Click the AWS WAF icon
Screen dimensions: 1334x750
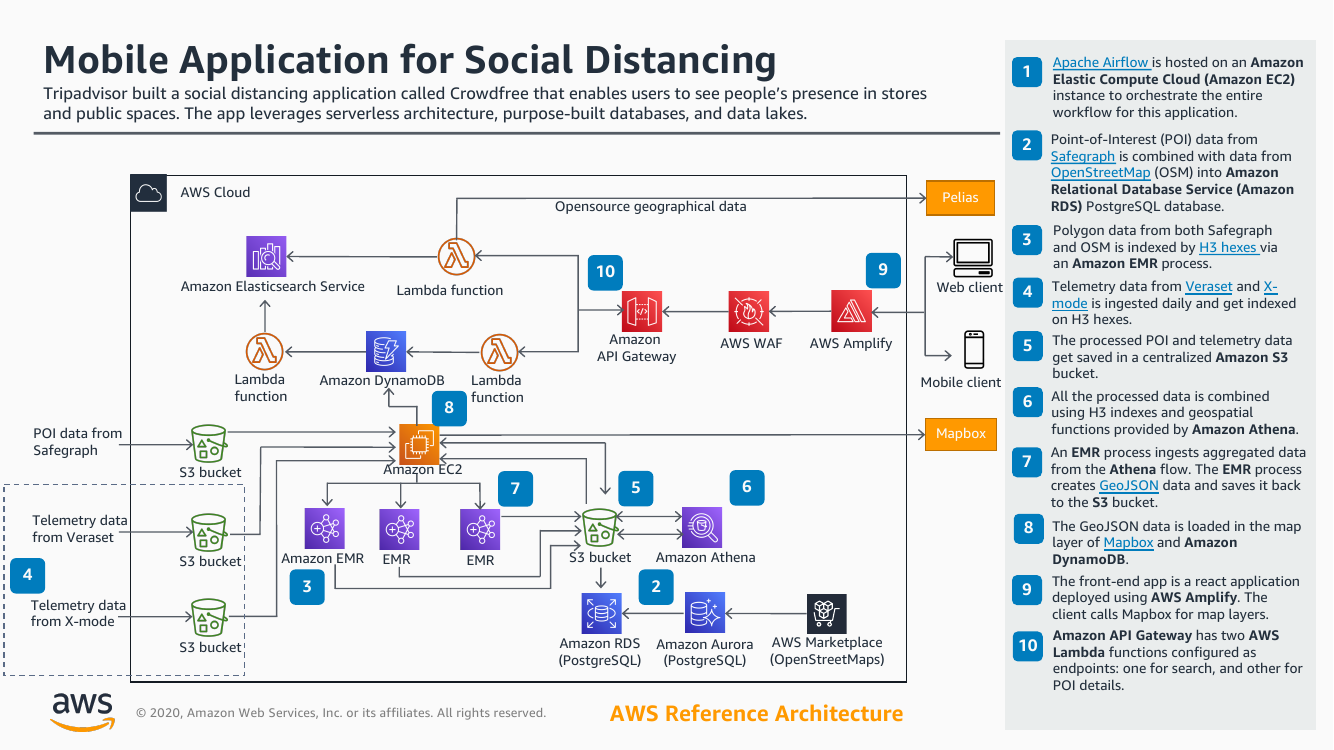tap(749, 312)
